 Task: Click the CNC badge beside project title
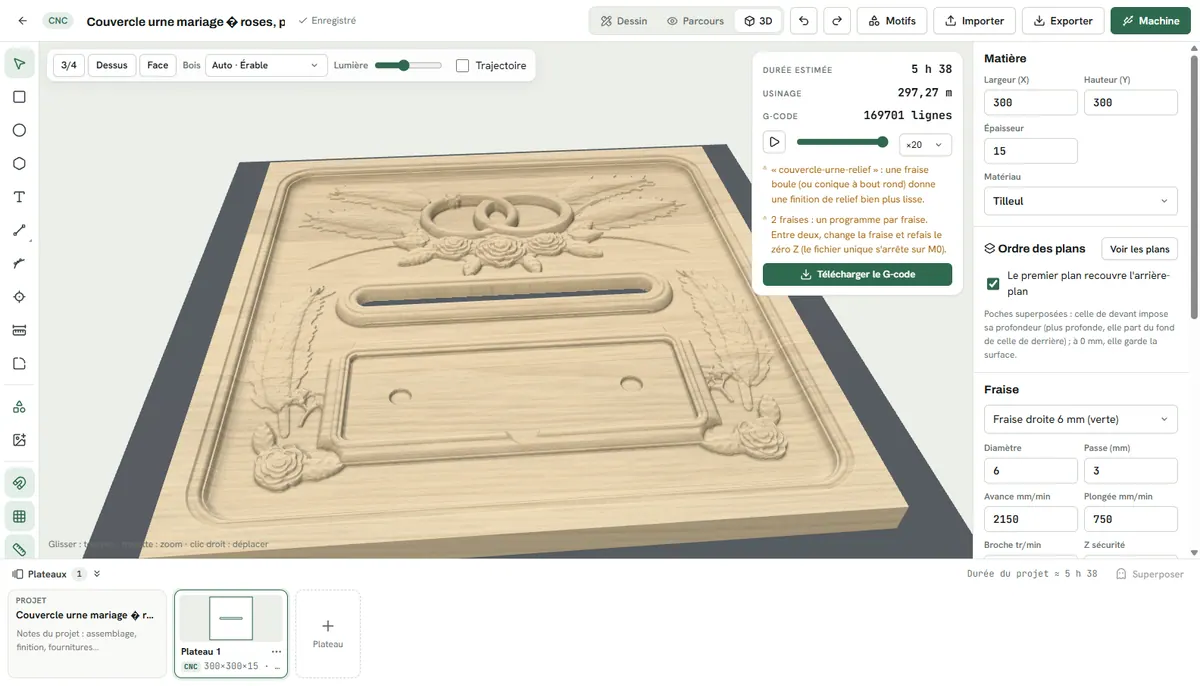tap(58, 20)
